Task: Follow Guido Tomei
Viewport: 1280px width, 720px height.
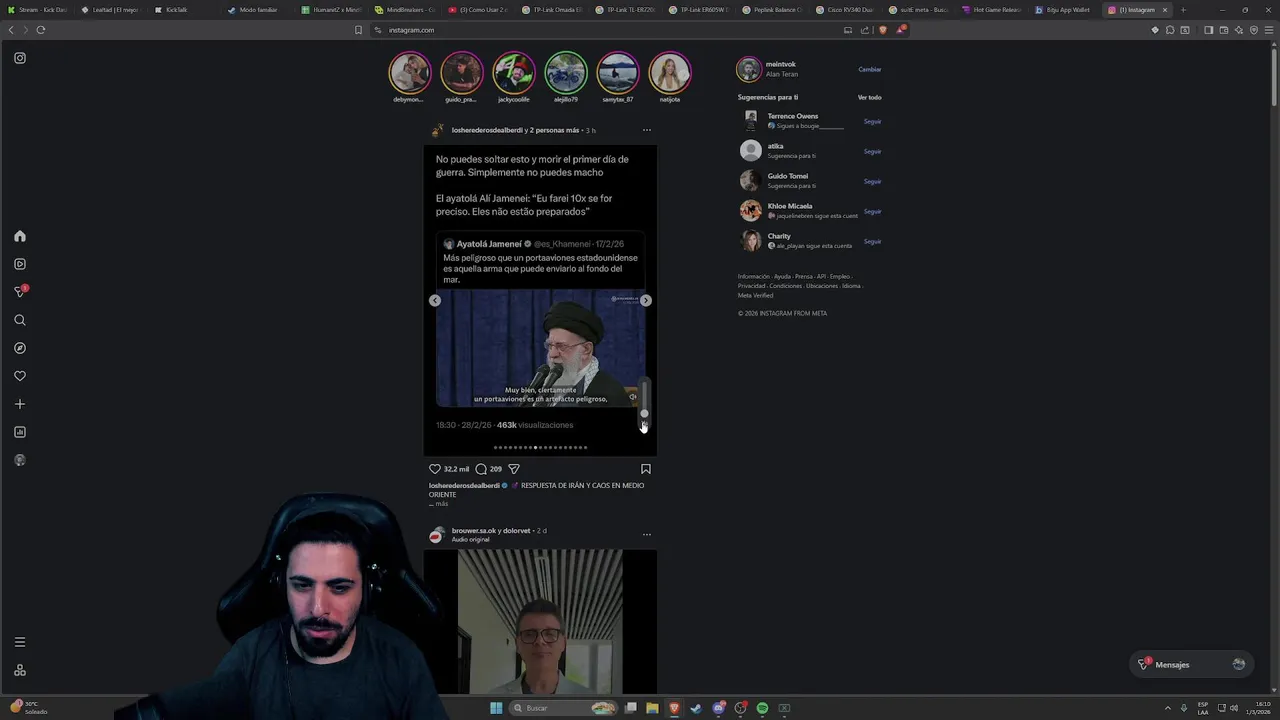Action: point(872,181)
